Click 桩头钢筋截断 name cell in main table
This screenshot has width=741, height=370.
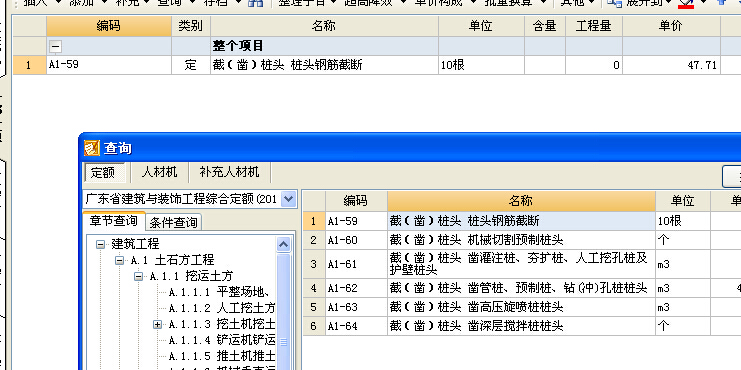coord(324,65)
